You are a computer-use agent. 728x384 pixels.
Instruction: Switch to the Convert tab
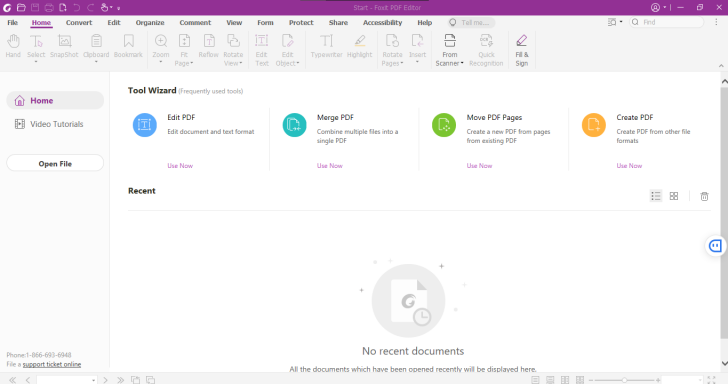[x=79, y=22]
